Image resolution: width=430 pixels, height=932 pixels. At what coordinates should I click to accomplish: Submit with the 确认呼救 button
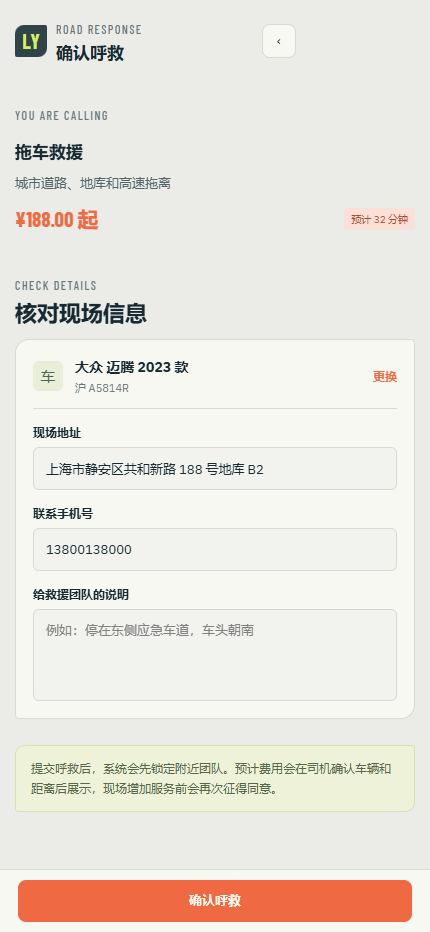215,900
